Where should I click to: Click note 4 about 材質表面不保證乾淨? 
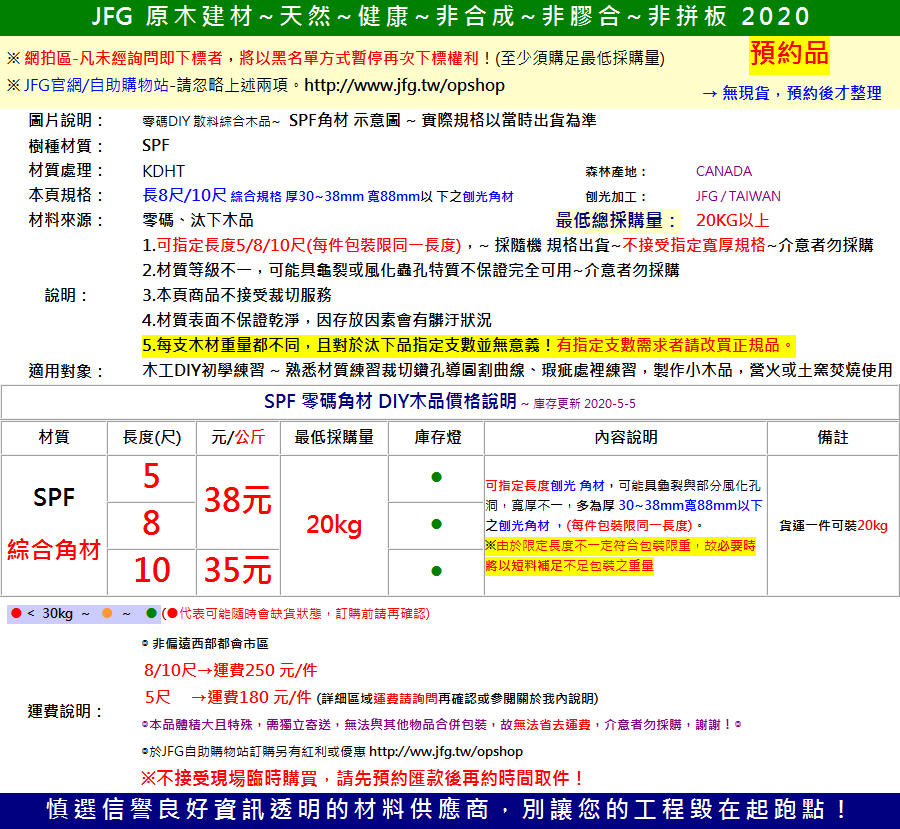point(317,320)
